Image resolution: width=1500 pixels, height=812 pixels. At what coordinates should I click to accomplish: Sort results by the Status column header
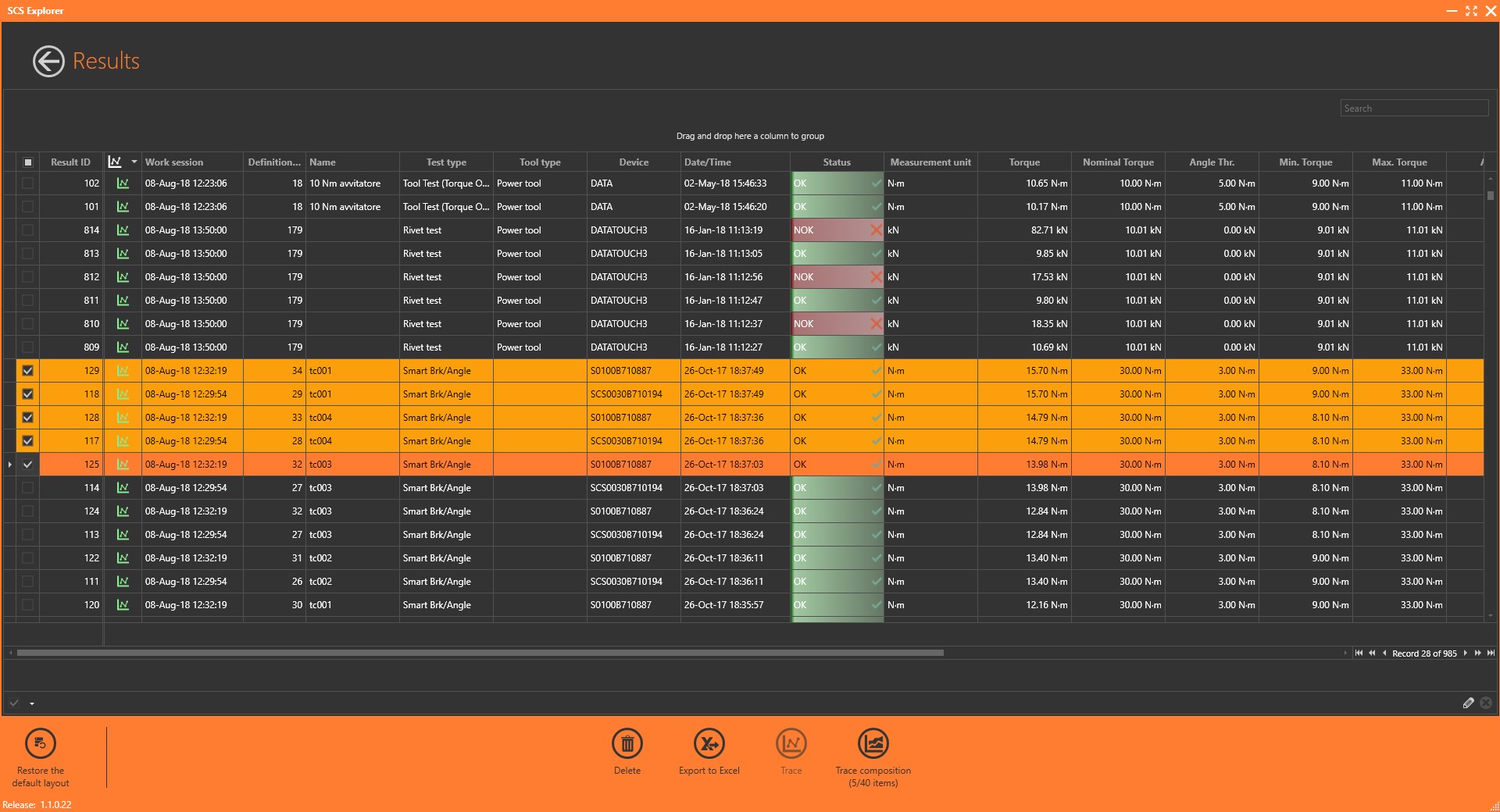[836, 162]
